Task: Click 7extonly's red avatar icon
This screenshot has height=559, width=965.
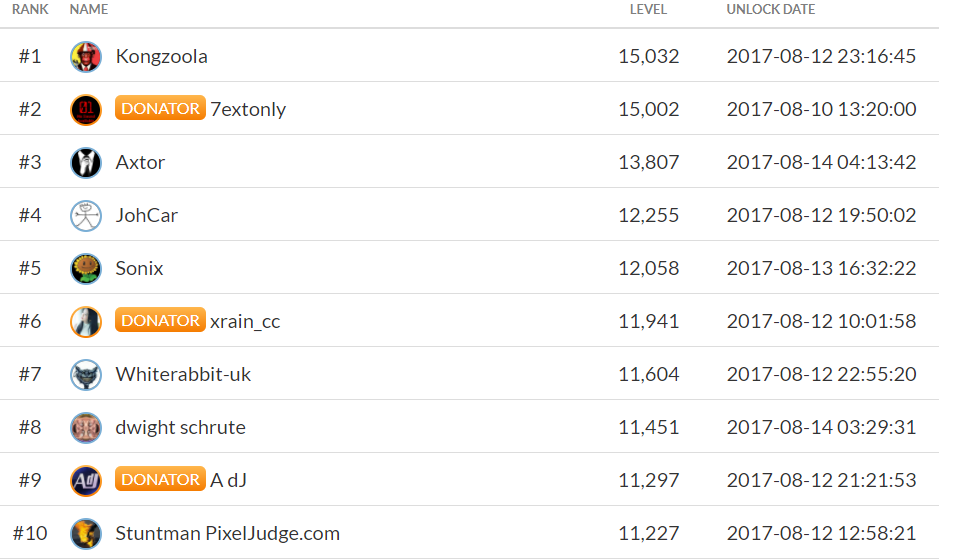Action: click(86, 110)
